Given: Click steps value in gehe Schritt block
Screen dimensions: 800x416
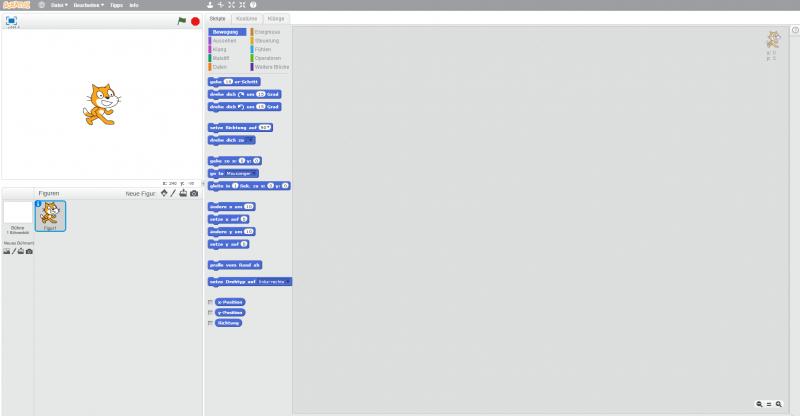Looking at the screenshot, I should 228,82.
